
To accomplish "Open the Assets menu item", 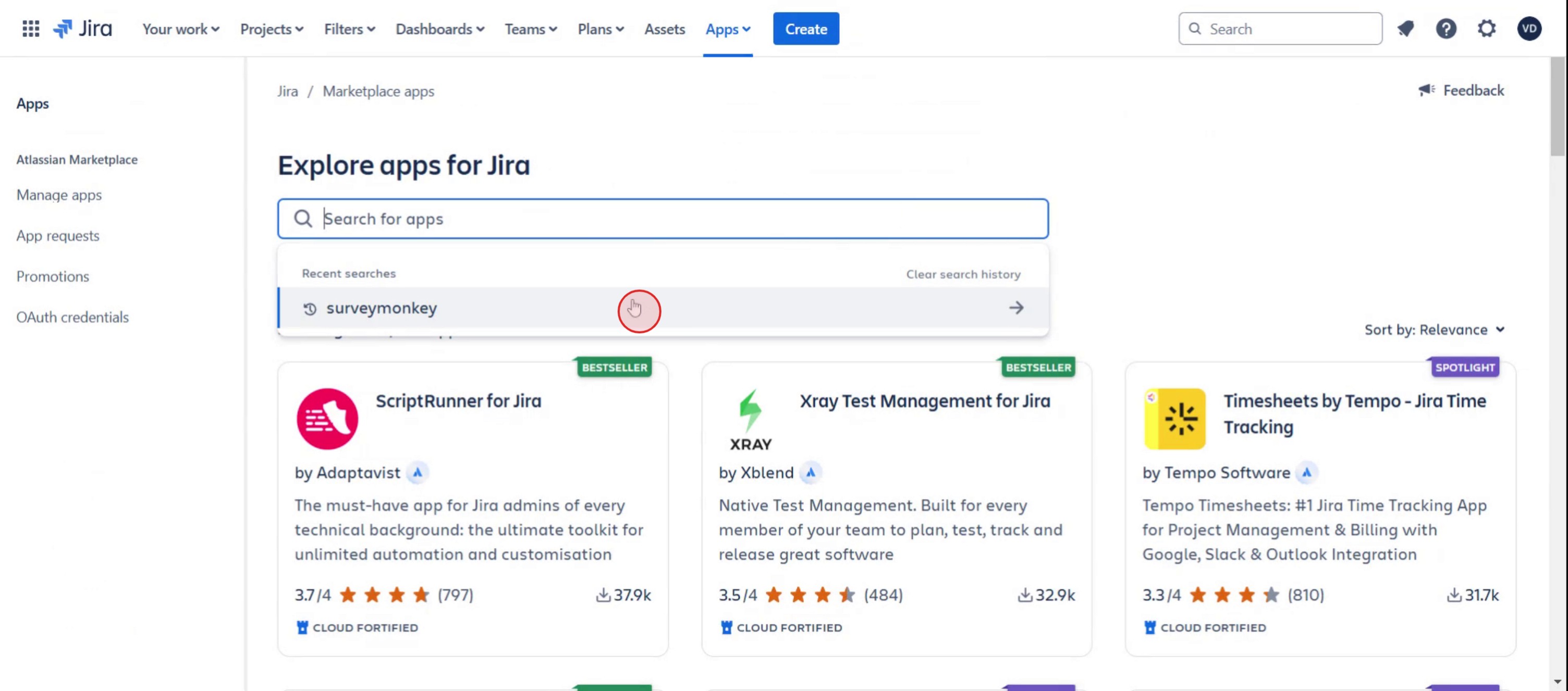I will (x=664, y=29).
